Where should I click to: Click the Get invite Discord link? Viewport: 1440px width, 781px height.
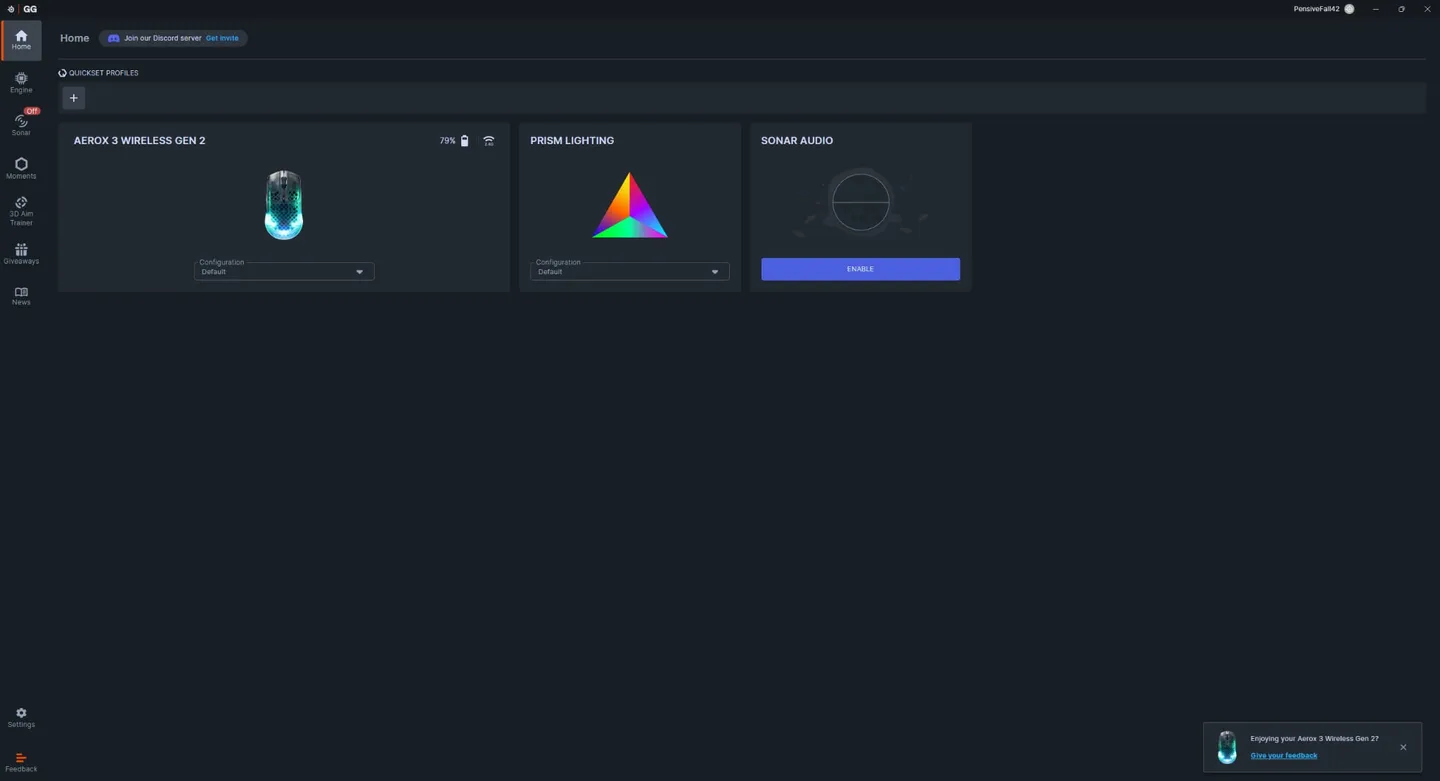(x=222, y=38)
